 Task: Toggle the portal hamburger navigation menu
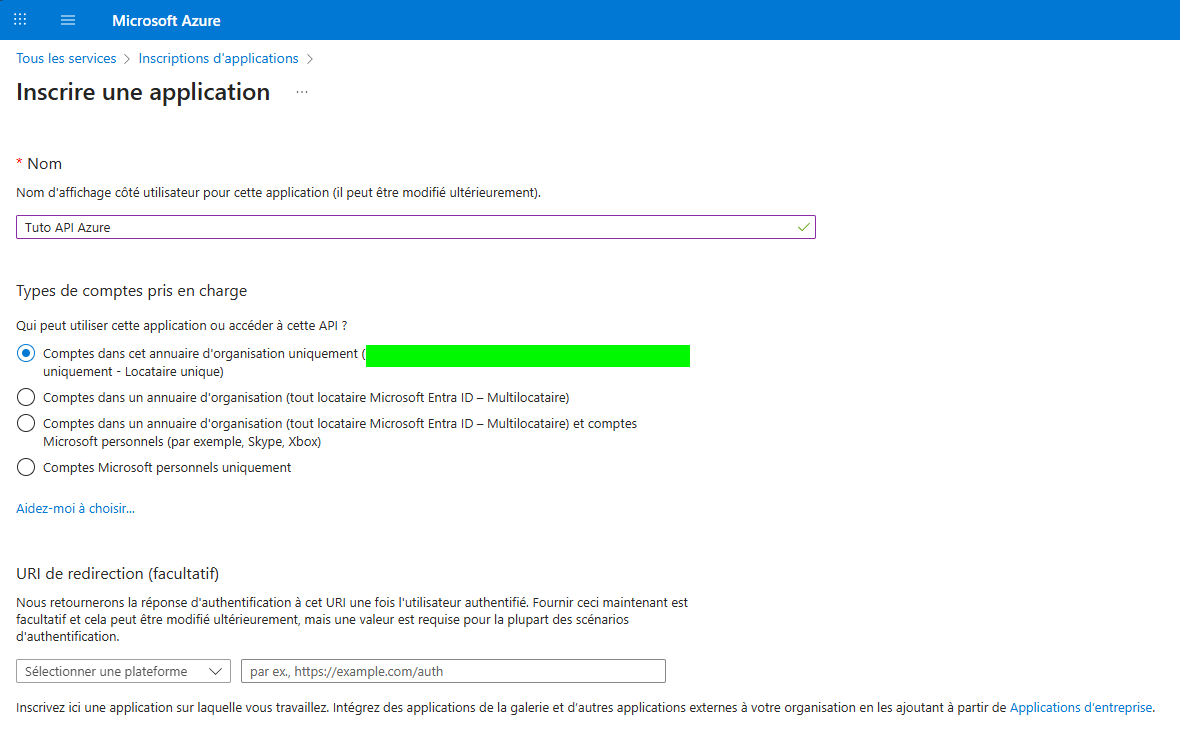click(x=67, y=19)
